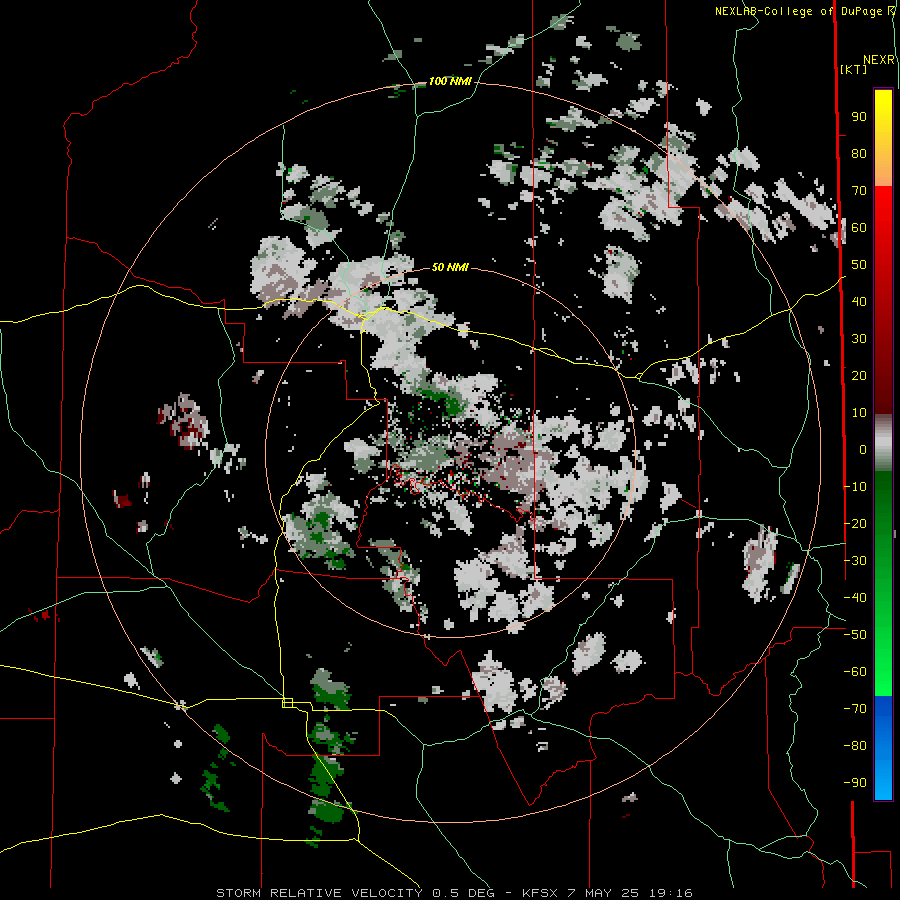Click the 30 value on velocity scale
The image size is (900, 900).
[859, 339]
